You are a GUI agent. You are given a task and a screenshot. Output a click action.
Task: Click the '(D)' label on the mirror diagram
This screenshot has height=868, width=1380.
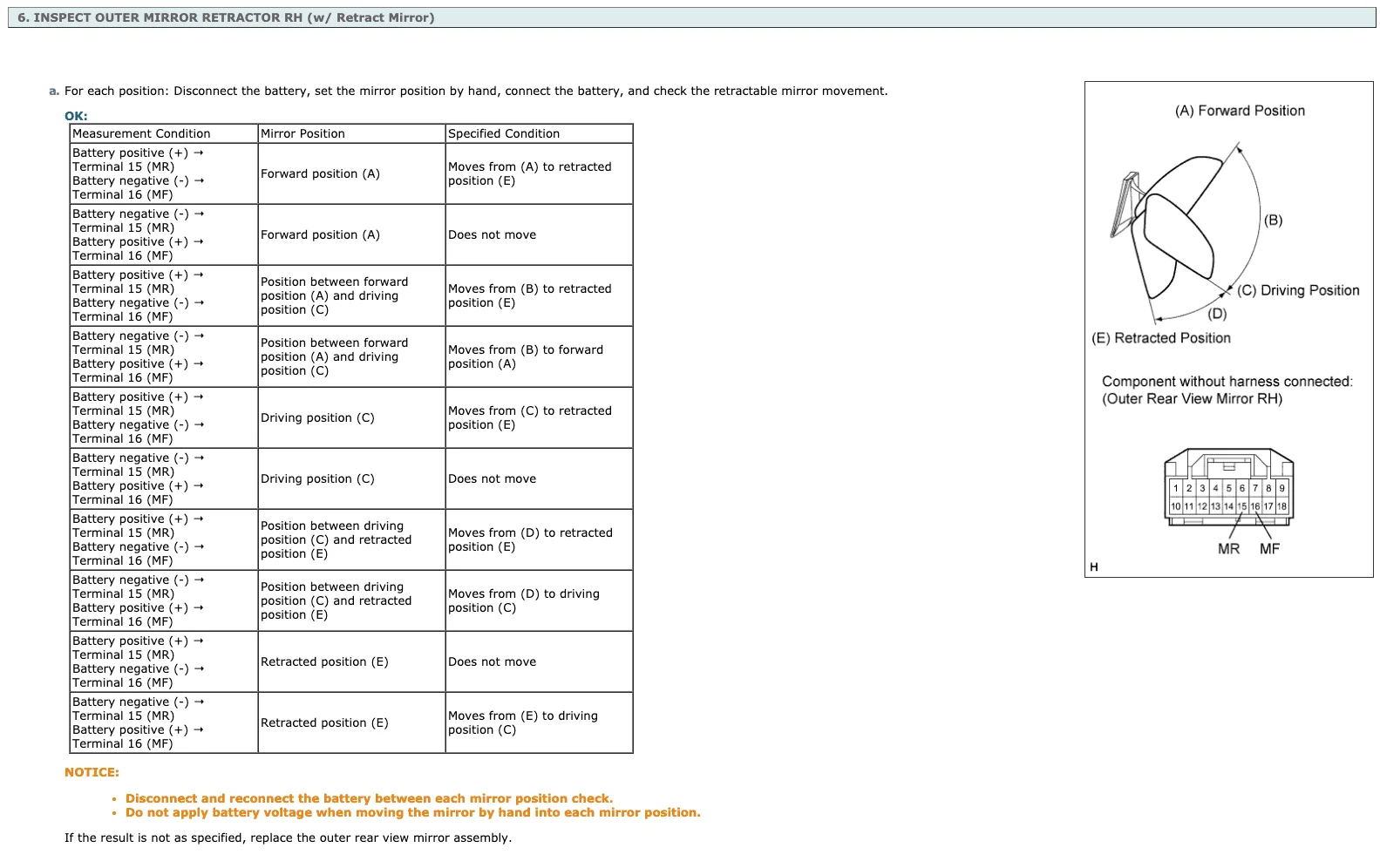coord(1217,314)
